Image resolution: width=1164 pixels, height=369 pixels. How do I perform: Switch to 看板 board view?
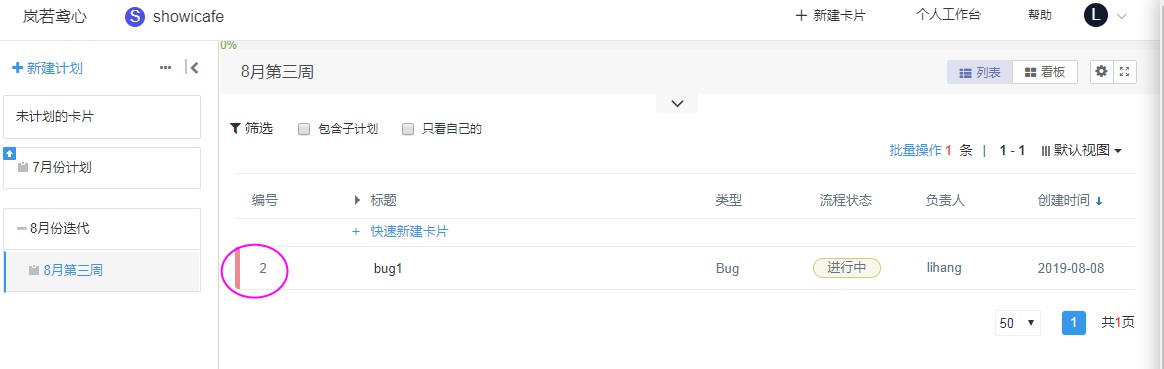click(1045, 72)
